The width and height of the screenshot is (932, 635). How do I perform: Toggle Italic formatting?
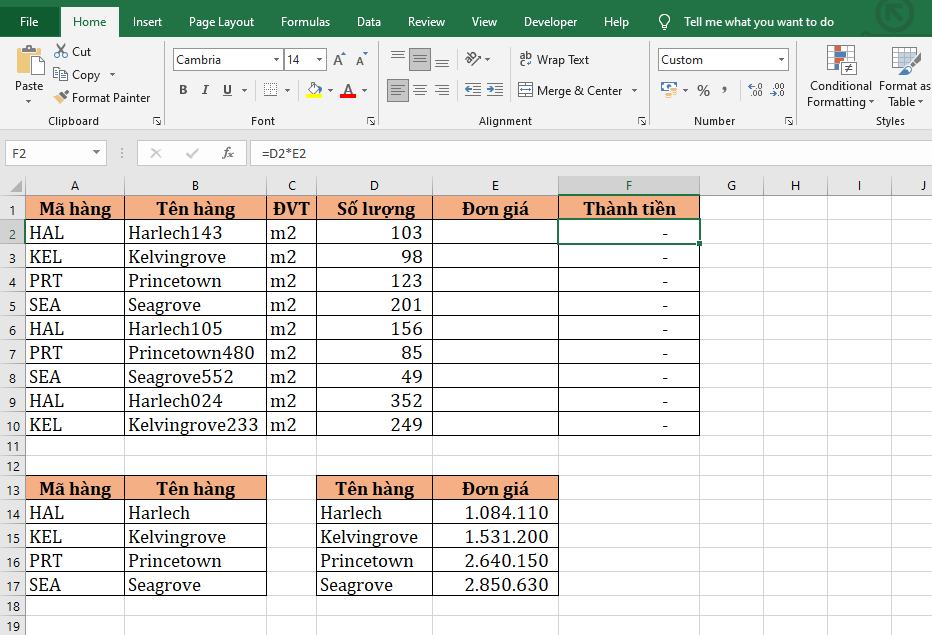pos(205,90)
